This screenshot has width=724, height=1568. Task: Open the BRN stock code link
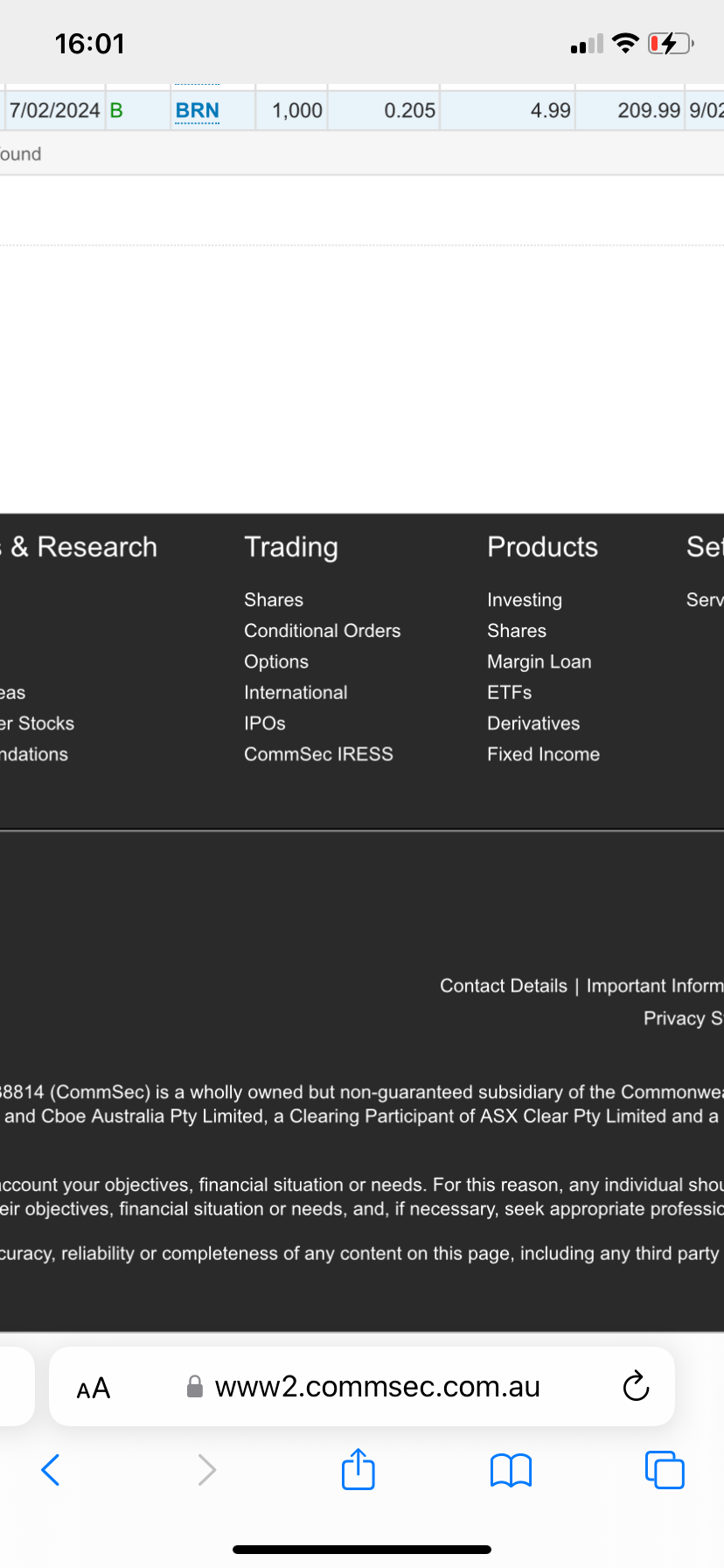pyautogui.click(x=198, y=110)
